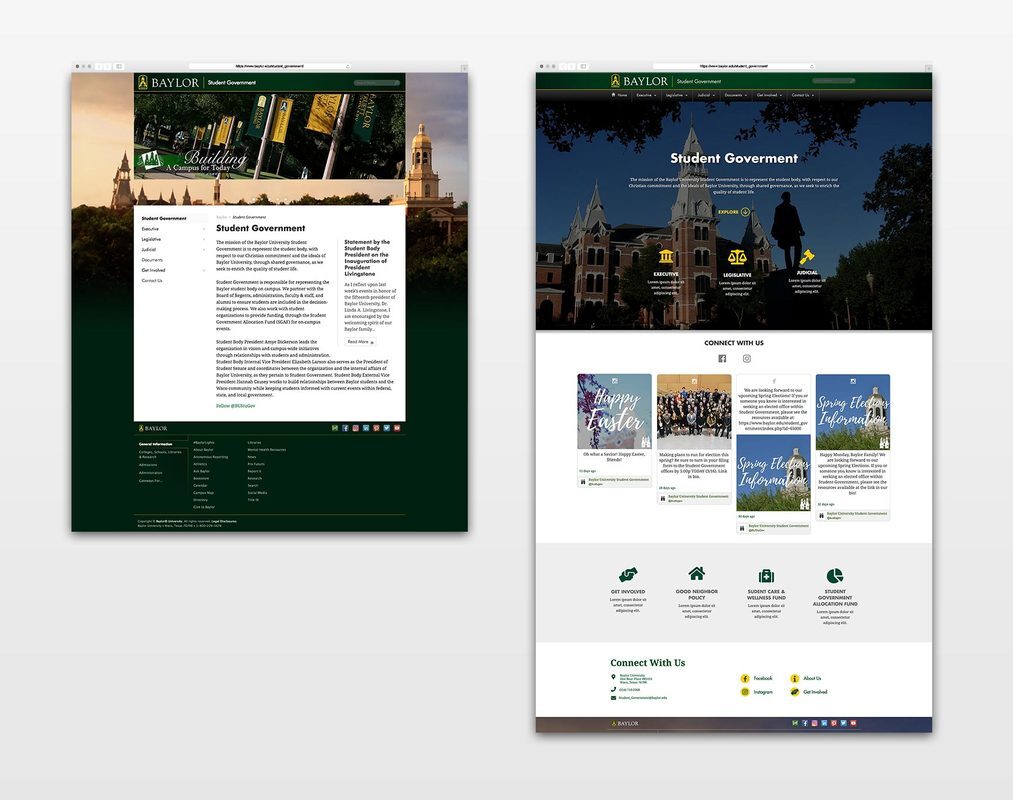Image resolution: width=1013 pixels, height=800 pixels.
Task: Open the About Us link in footer
Action: (811, 678)
